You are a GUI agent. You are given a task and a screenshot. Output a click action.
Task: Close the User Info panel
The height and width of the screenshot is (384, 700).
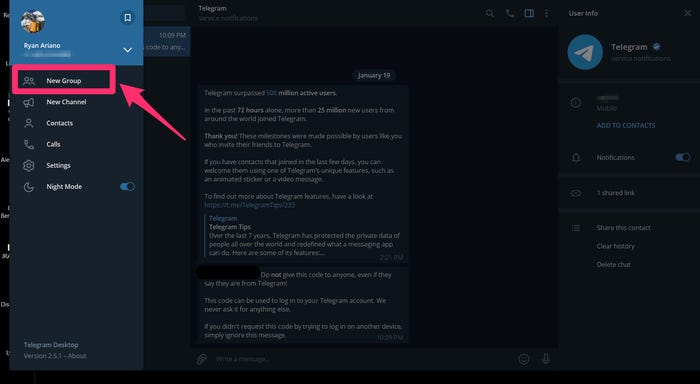688,13
